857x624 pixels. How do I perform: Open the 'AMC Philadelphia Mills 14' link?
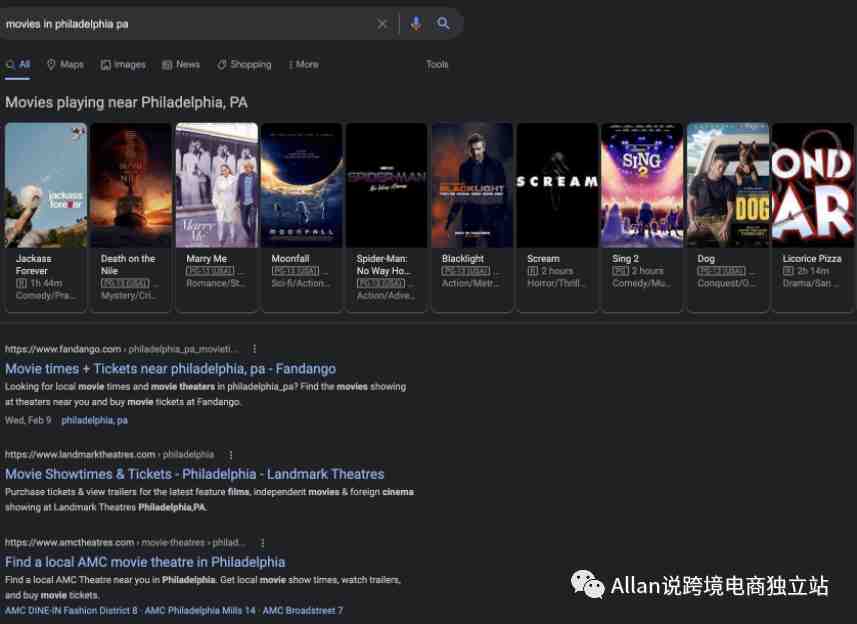click(x=200, y=610)
